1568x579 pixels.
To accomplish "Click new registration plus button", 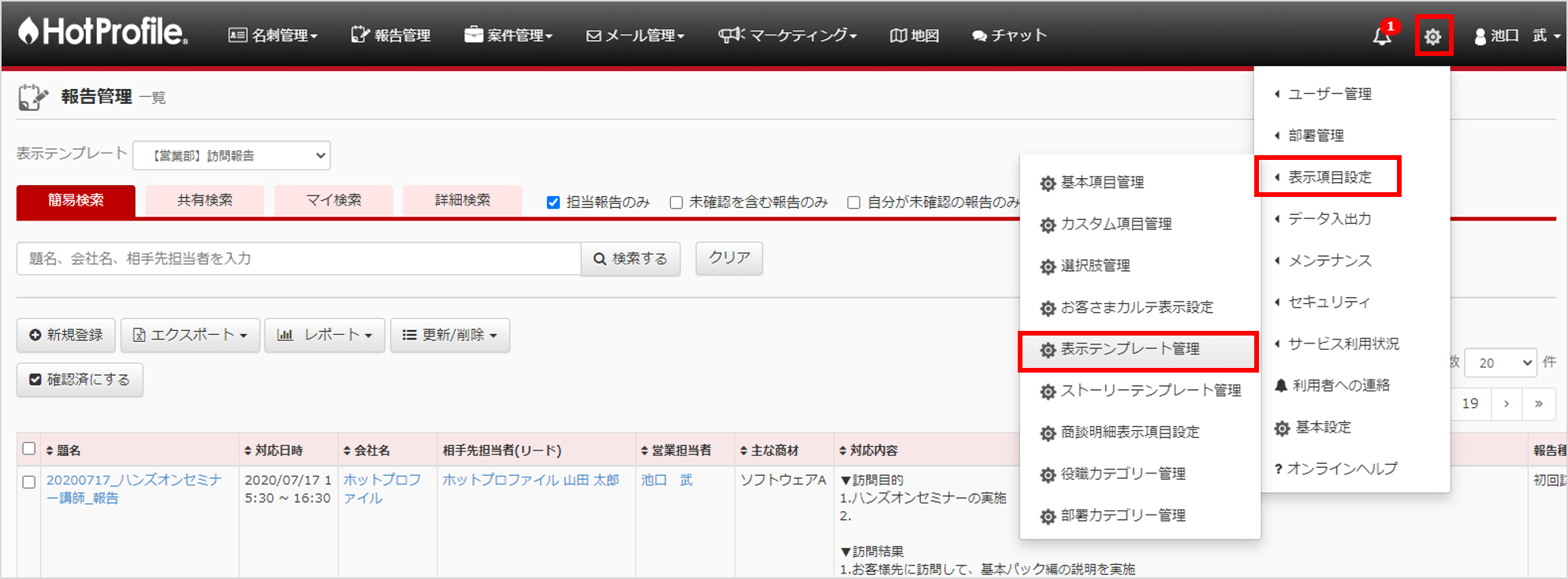I will [66, 336].
